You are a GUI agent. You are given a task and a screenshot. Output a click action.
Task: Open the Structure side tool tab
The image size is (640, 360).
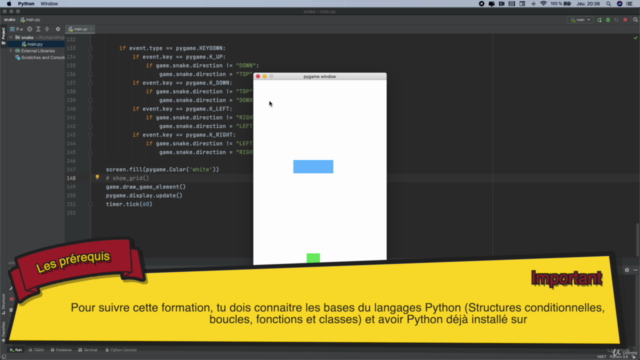3,304
